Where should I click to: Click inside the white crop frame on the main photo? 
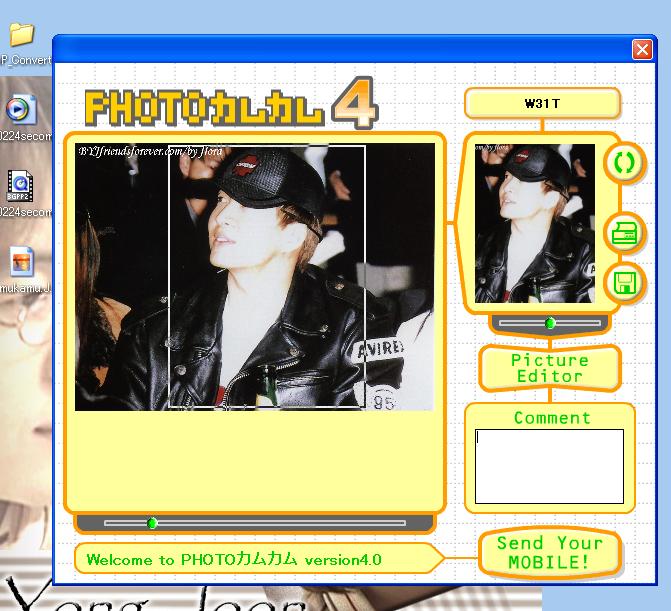pos(266,276)
